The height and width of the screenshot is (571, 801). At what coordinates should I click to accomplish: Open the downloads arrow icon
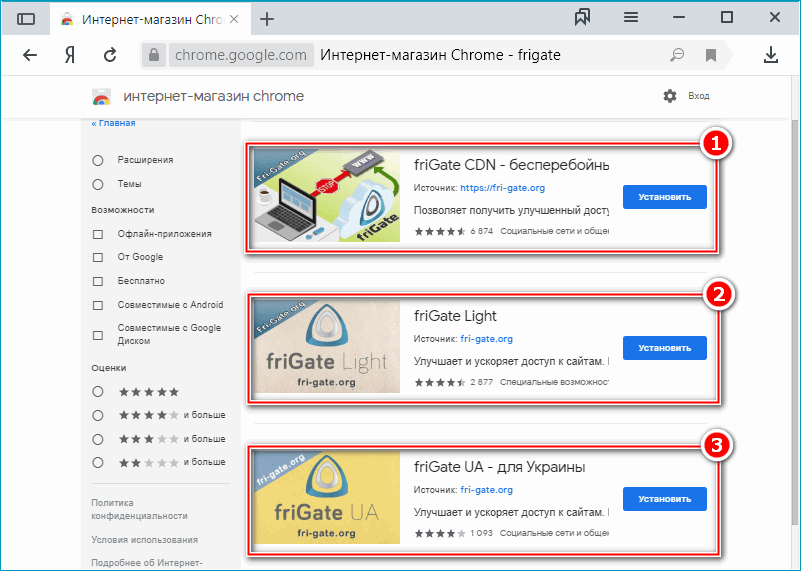tap(771, 55)
